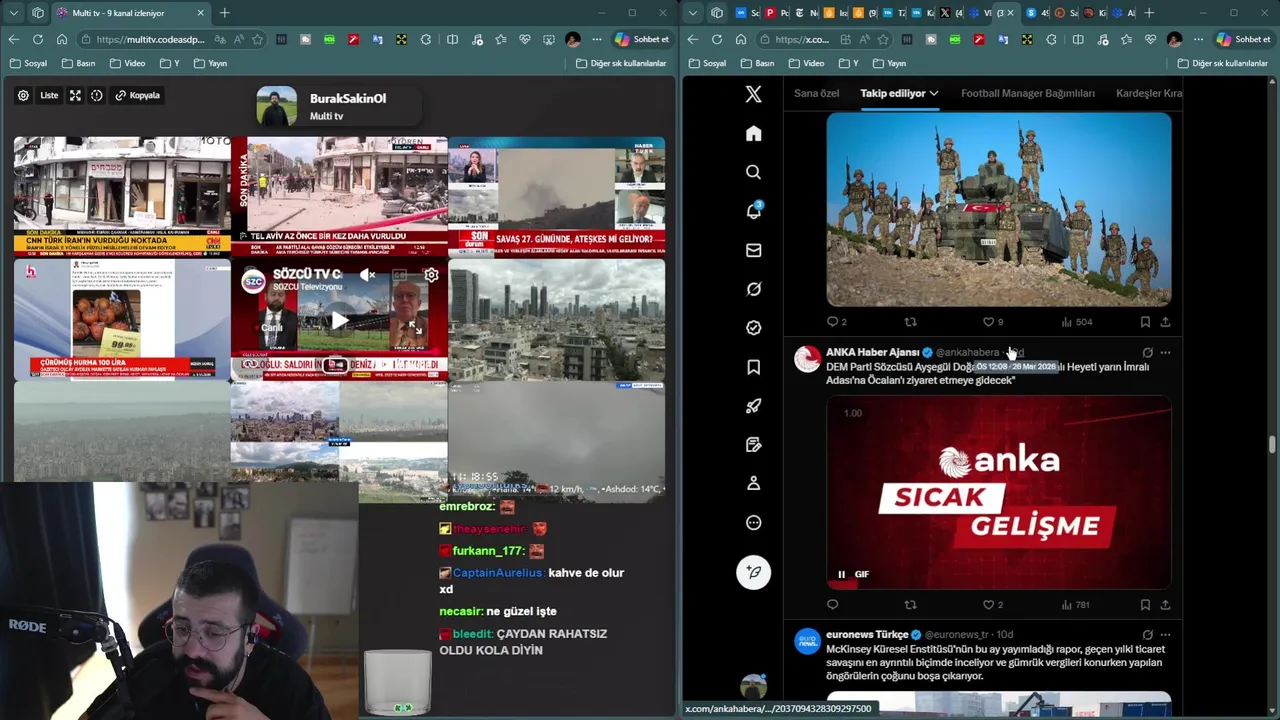Open the rocket icon in X sidebar
Screen dimensions: 1280x720
click(754, 406)
